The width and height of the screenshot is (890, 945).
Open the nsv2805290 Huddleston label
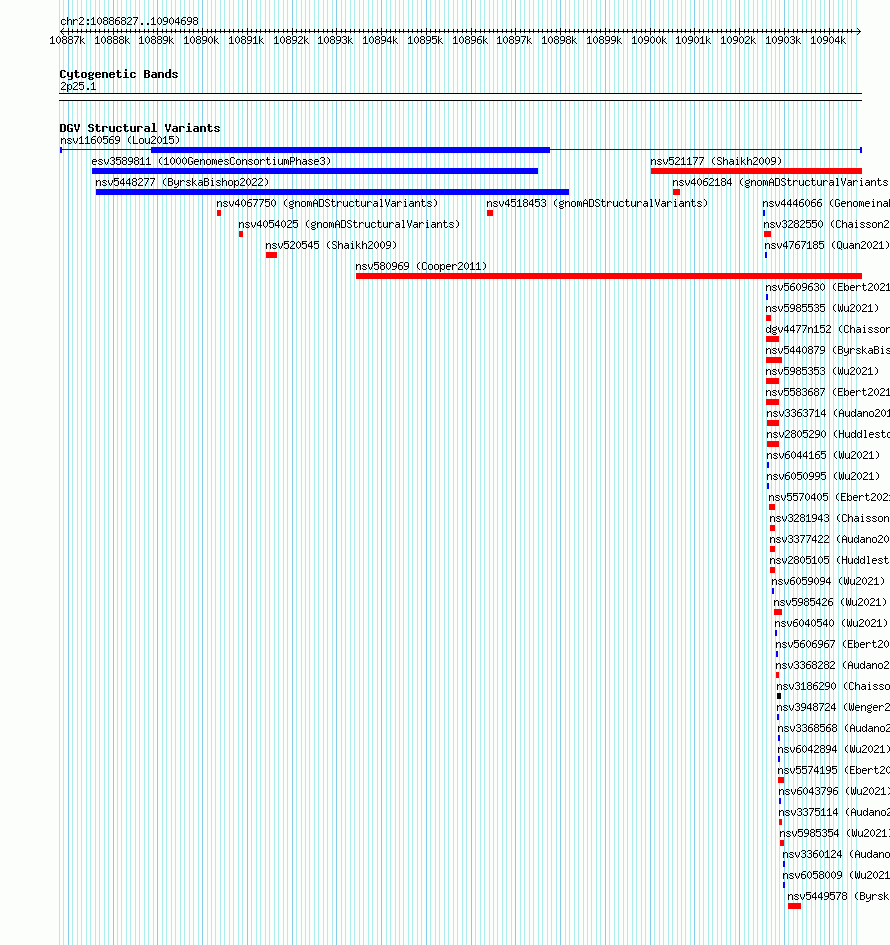click(x=828, y=435)
